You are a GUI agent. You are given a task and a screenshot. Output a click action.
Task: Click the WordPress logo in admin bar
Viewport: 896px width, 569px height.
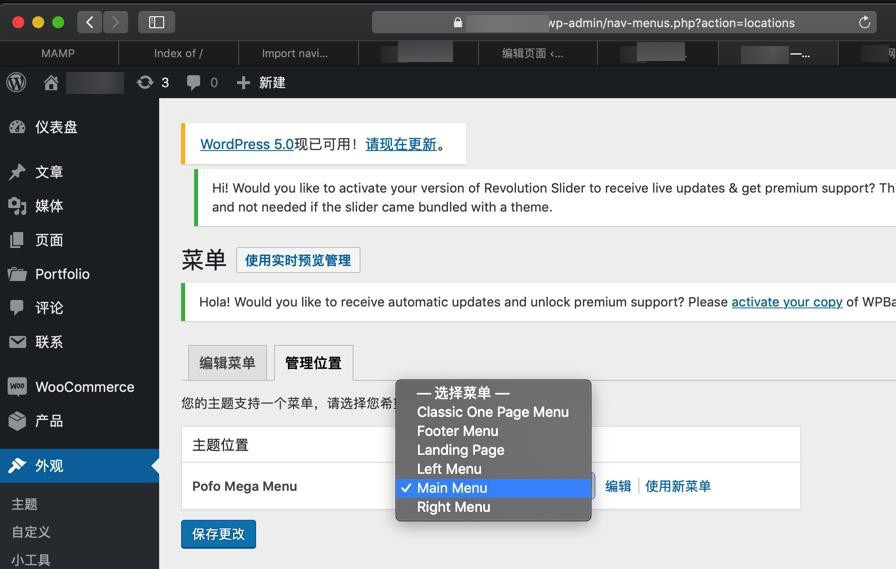(x=17, y=83)
